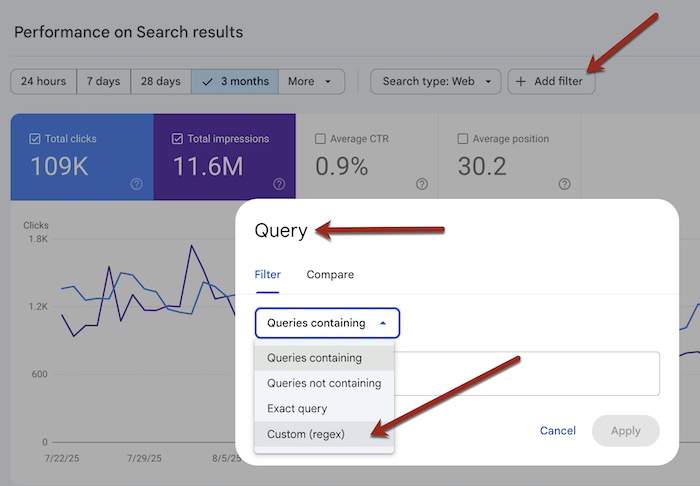Viewport: 700px width, 486px height.
Task: Click checkmark icon on 3 months chip
Action: [207, 82]
